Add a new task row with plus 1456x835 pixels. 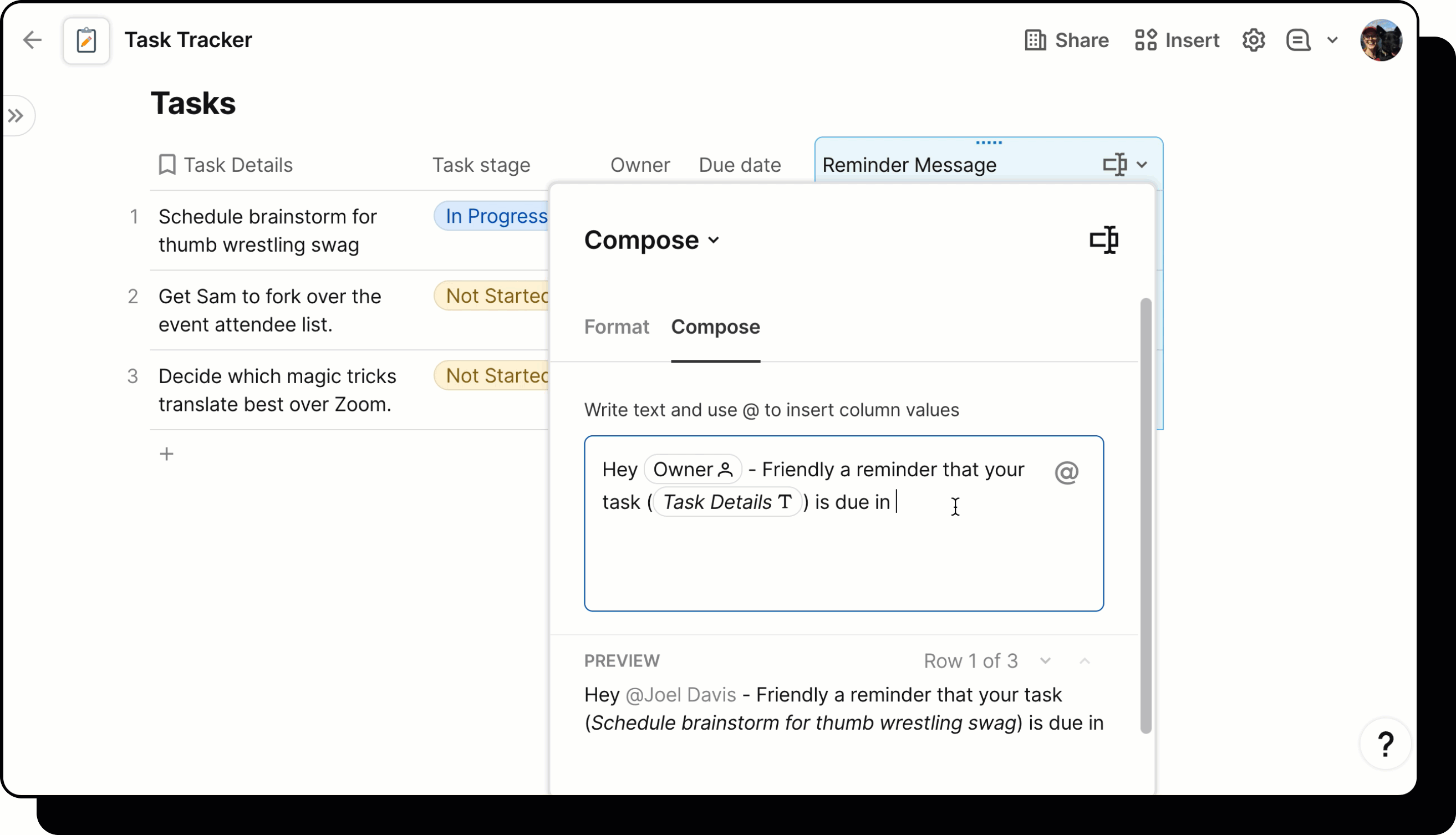pos(166,454)
